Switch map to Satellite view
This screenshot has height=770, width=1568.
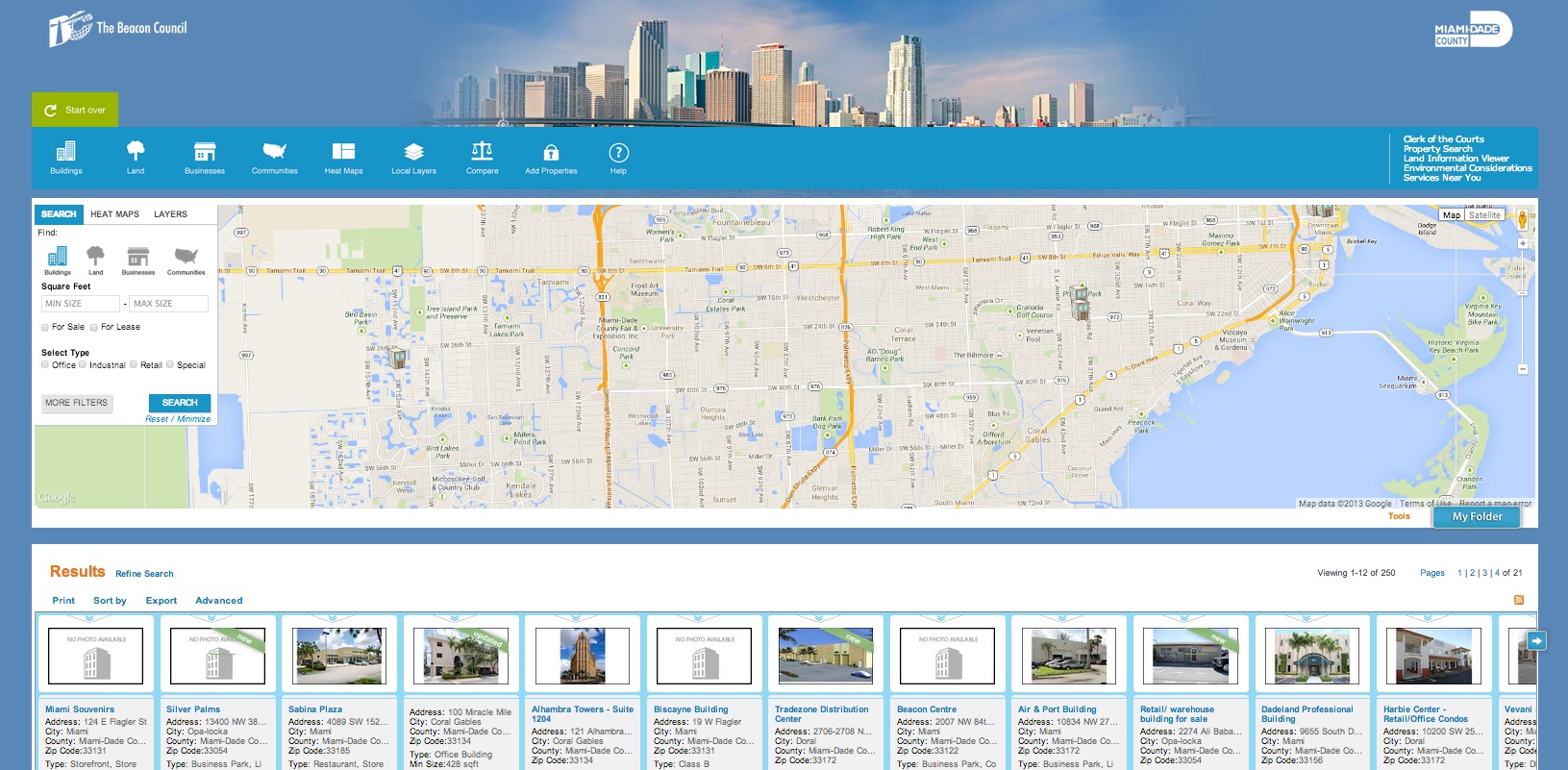(1484, 215)
